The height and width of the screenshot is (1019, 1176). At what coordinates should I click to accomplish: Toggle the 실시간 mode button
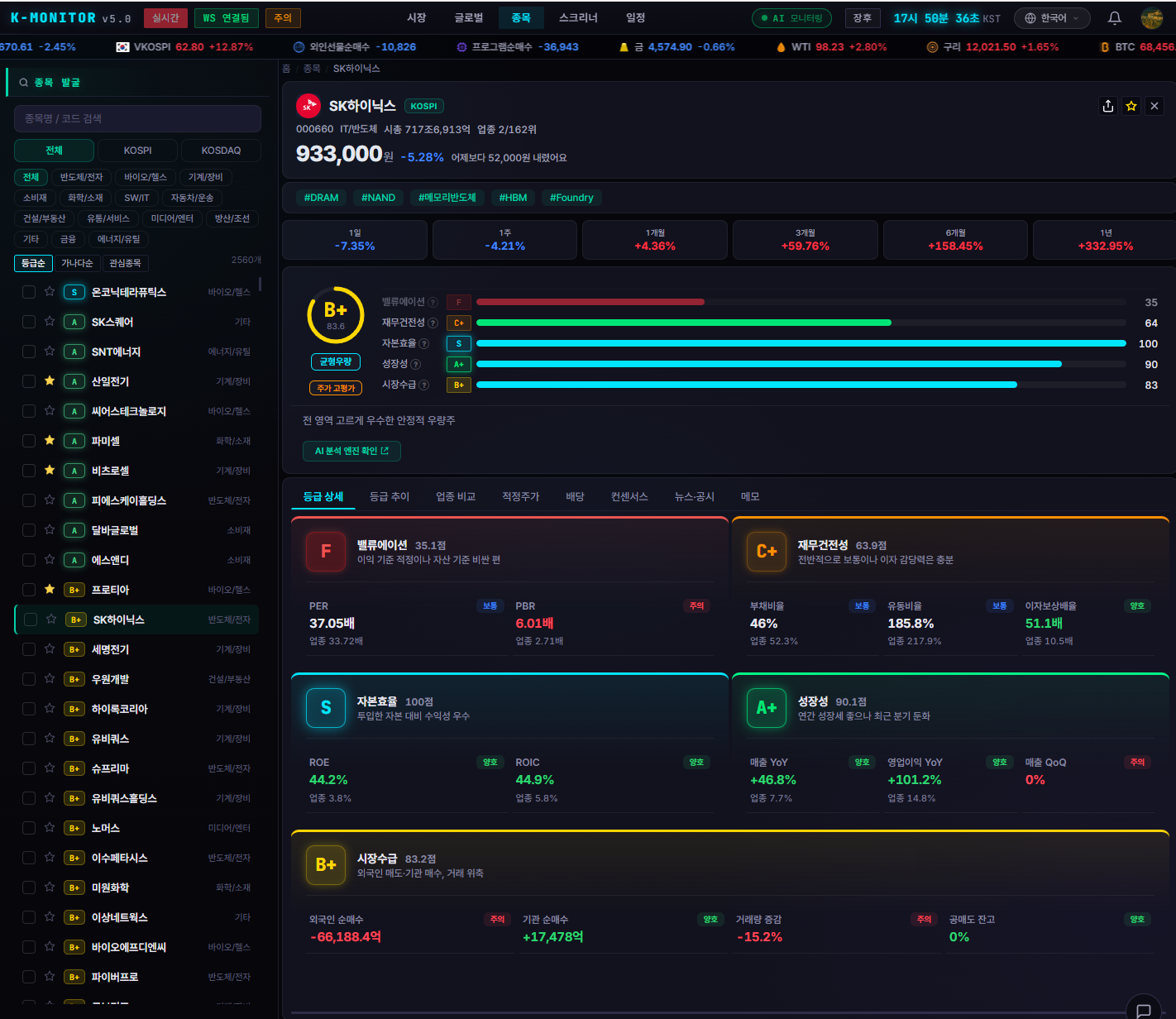tap(165, 18)
